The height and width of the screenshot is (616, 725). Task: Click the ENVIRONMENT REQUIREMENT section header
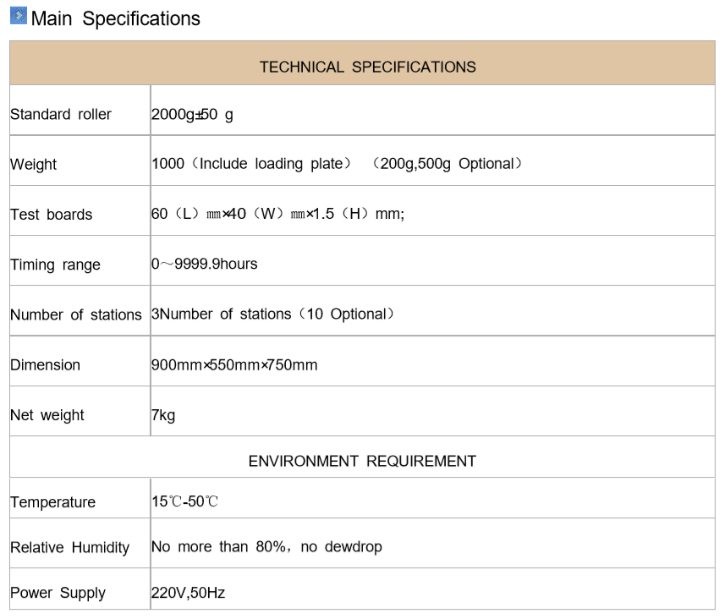click(x=362, y=461)
